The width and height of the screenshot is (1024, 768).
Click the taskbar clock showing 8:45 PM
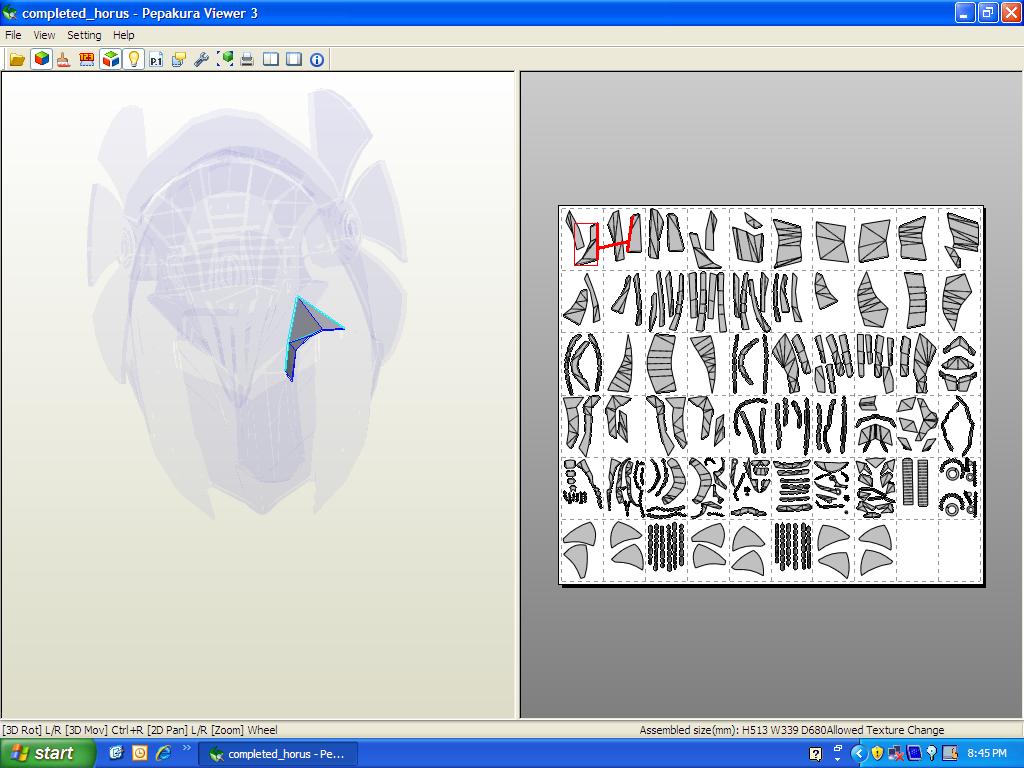987,754
